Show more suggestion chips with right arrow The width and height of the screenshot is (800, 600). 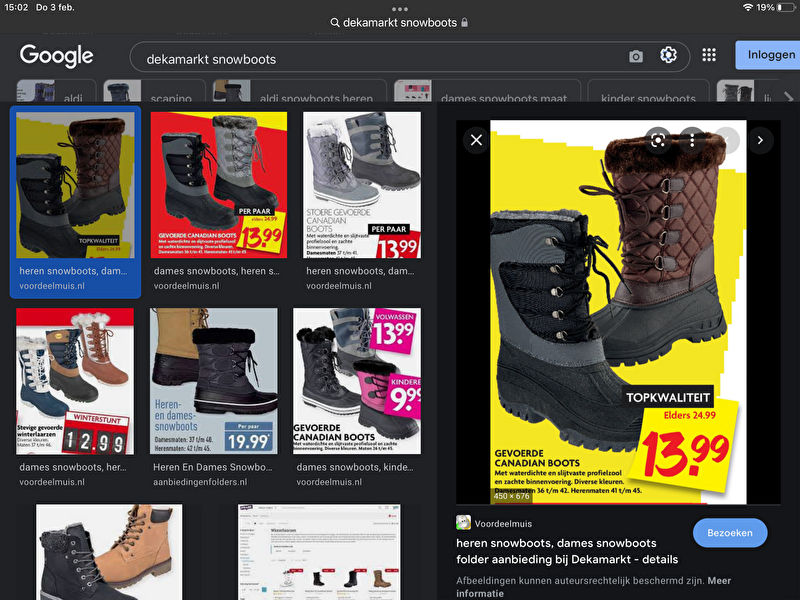pyautogui.click(x=788, y=97)
